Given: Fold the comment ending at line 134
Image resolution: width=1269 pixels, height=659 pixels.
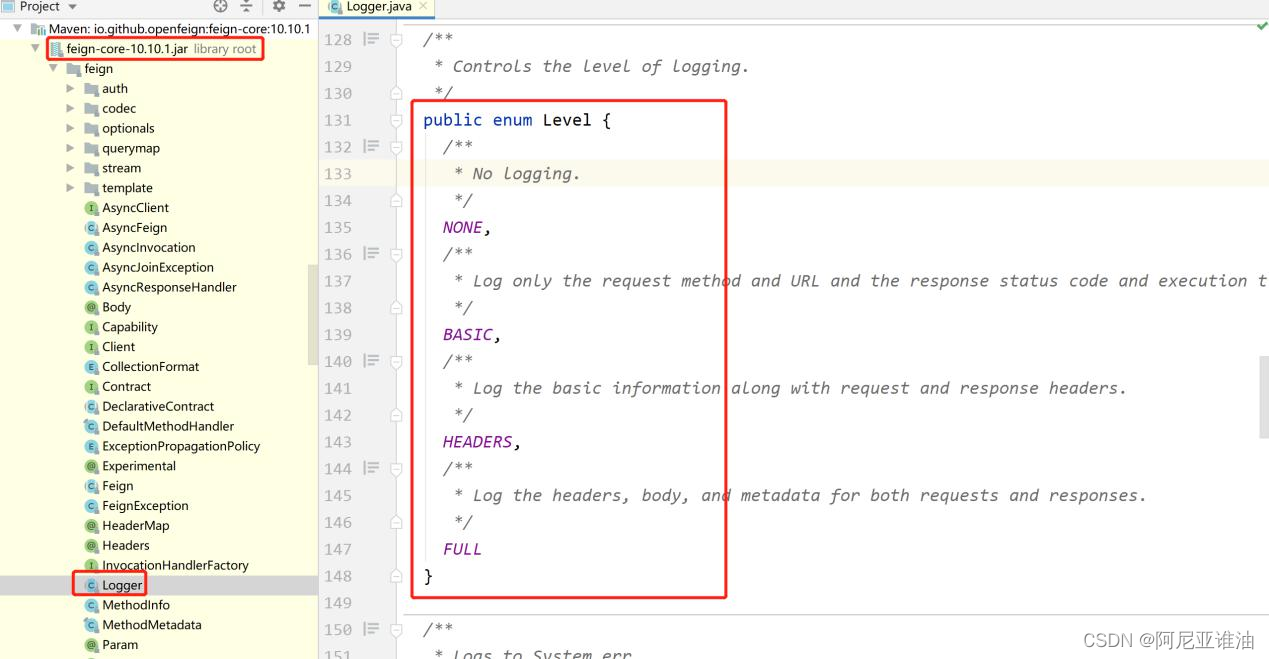Looking at the screenshot, I should coord(396,200).
